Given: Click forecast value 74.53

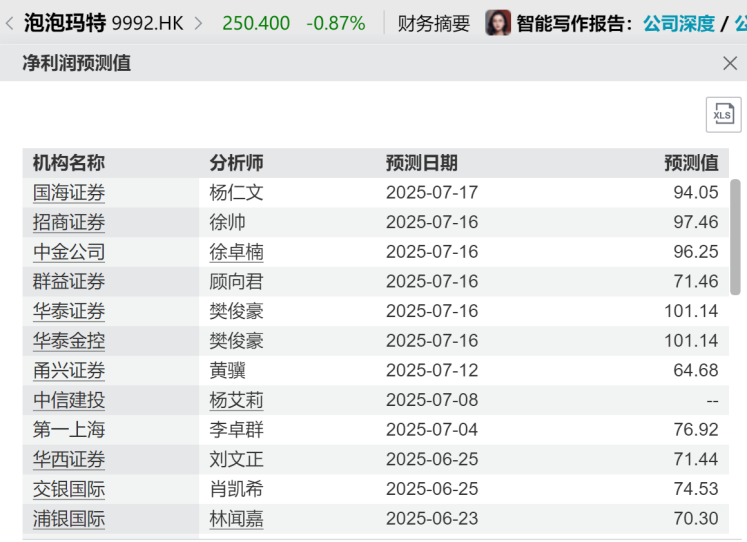Looking at the screenshot, I should (696, 489).
